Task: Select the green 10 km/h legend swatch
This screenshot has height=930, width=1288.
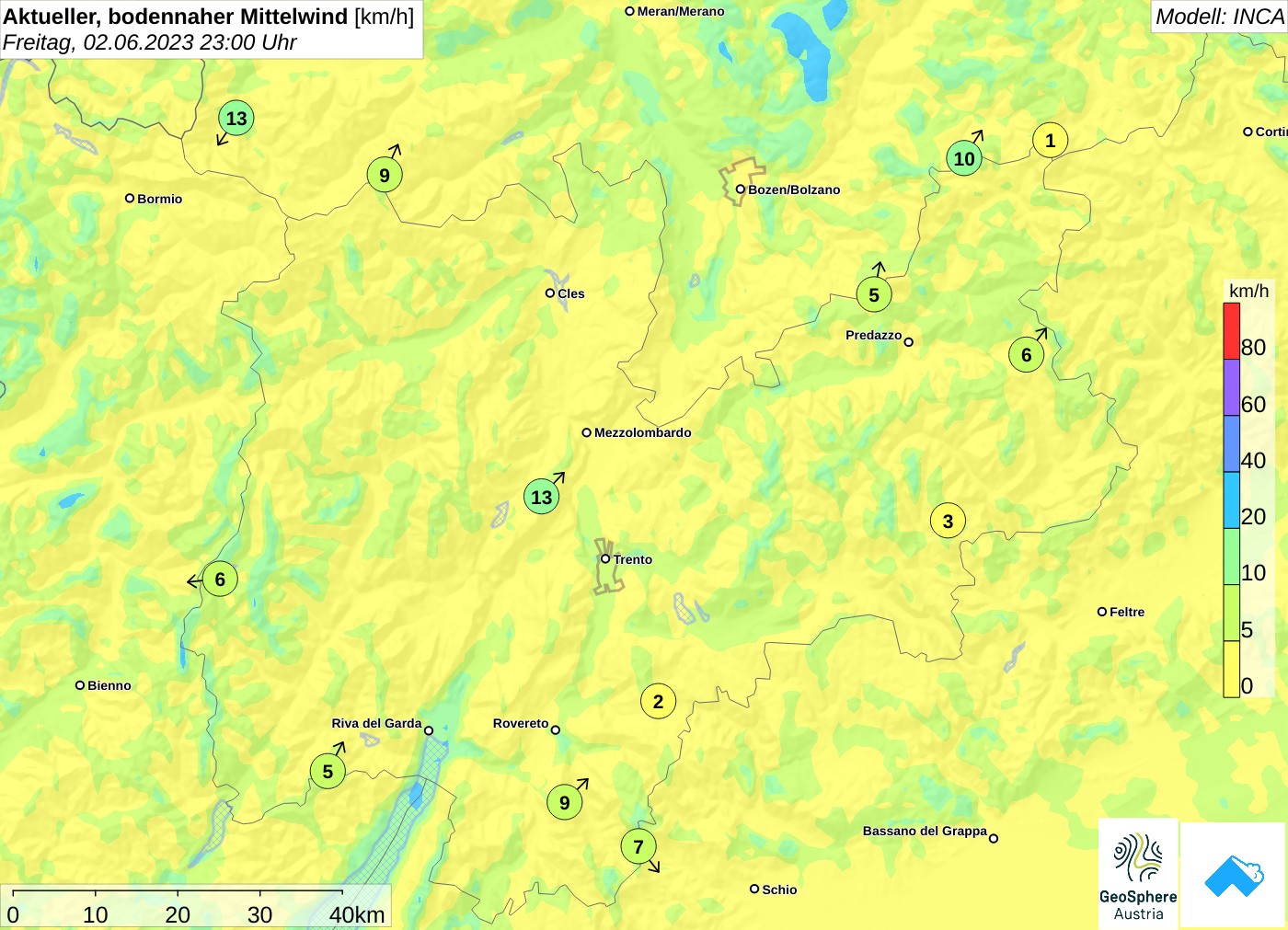Action: click(x=1231, y=556)
